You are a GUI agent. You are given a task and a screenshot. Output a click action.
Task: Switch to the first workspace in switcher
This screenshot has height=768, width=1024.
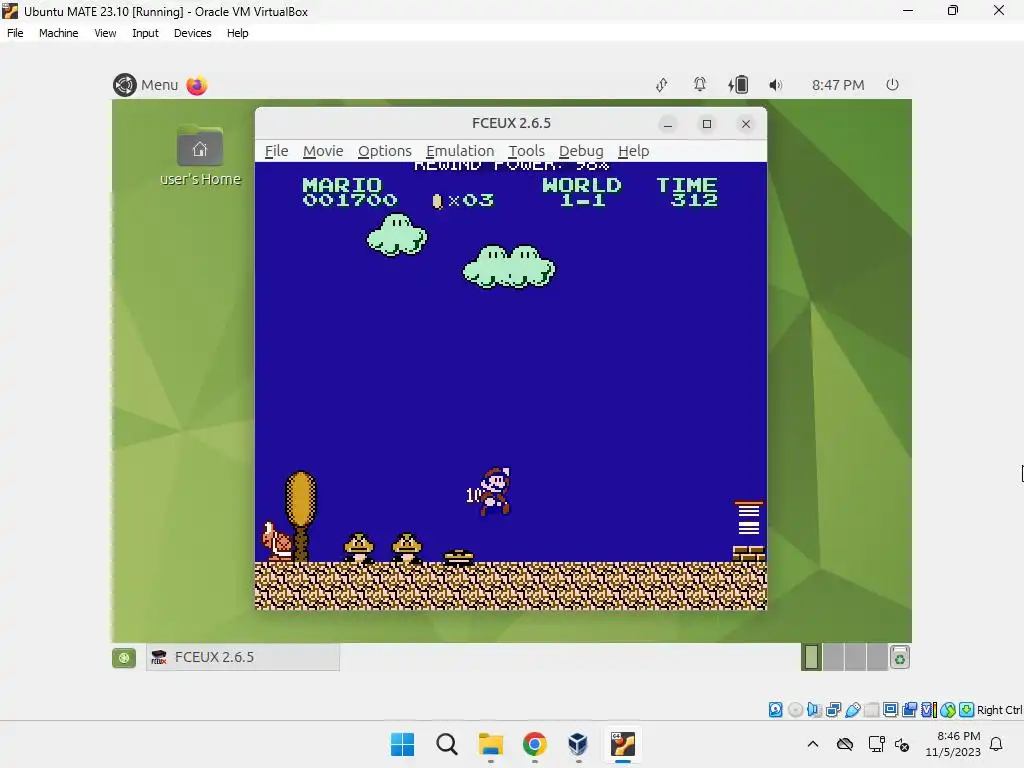[x=812, y=658]
